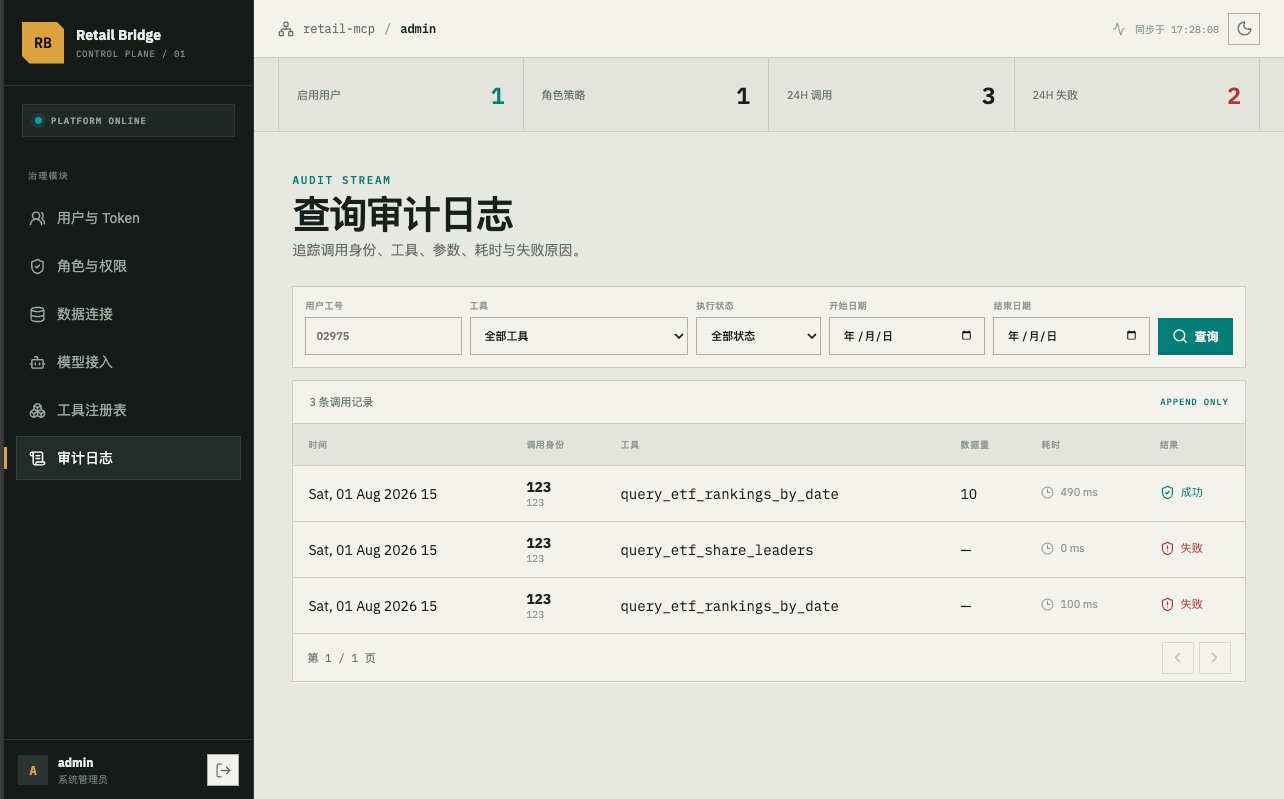This screenshot has width=1284, height=799.
Task: Click the APPEND ONLY label
Action: (1194, 402)
